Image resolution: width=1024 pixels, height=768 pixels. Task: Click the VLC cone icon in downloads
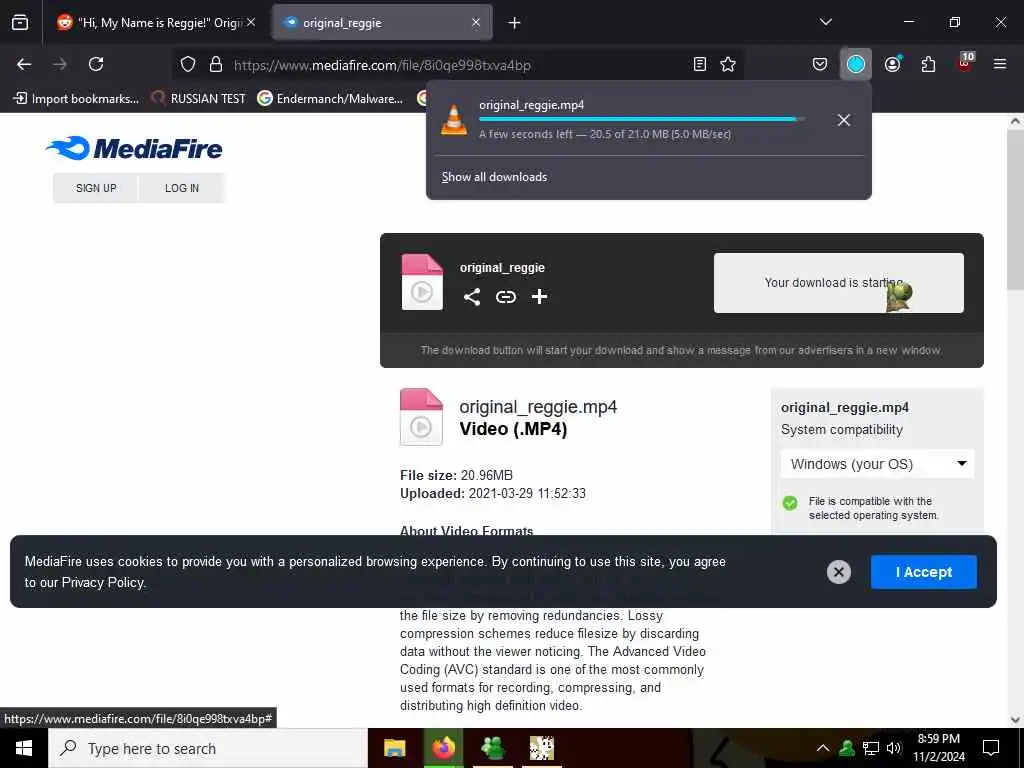(x=454, y=120)
